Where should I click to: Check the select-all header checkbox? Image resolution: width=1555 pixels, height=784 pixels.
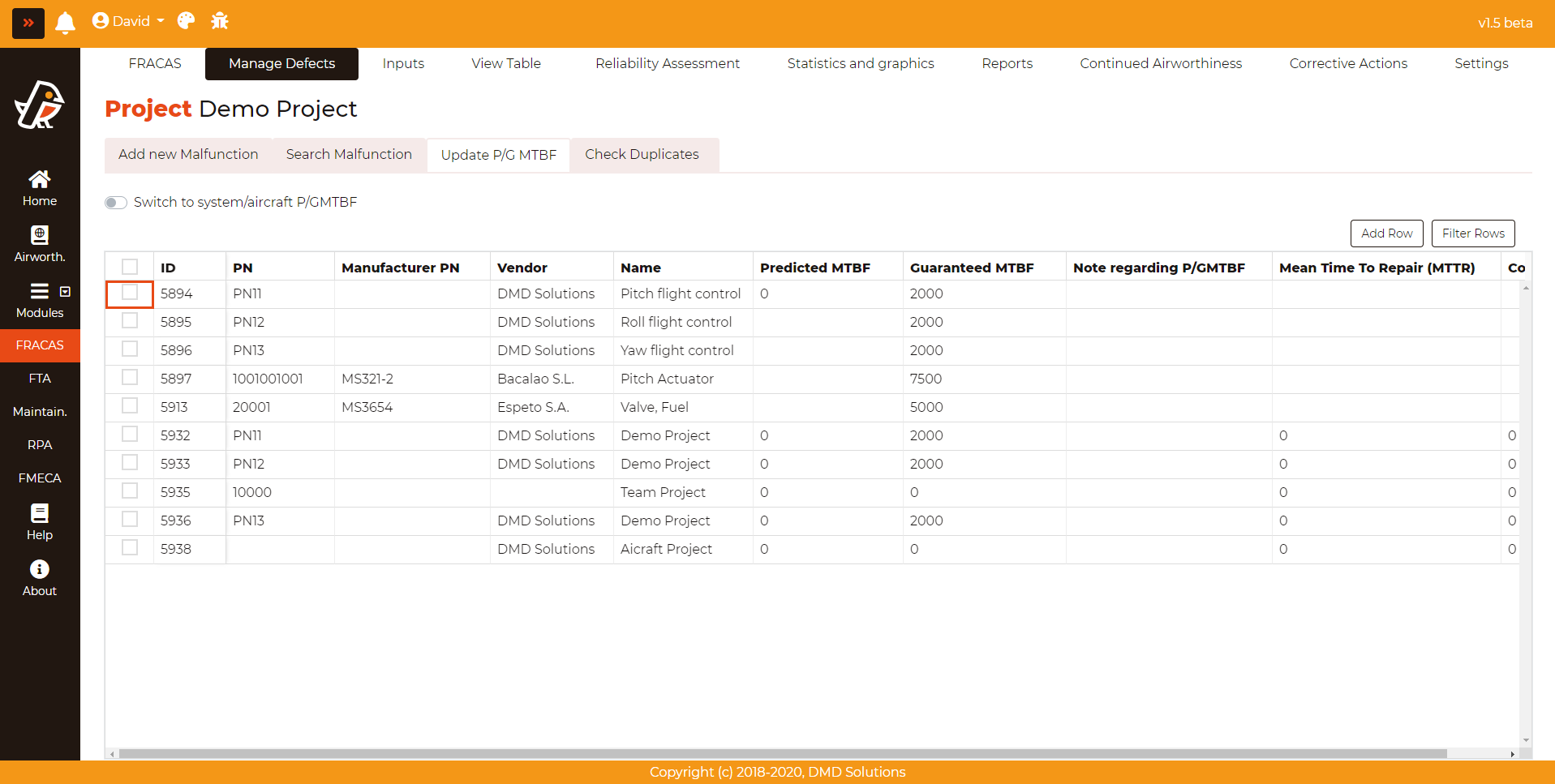(130, 267)
